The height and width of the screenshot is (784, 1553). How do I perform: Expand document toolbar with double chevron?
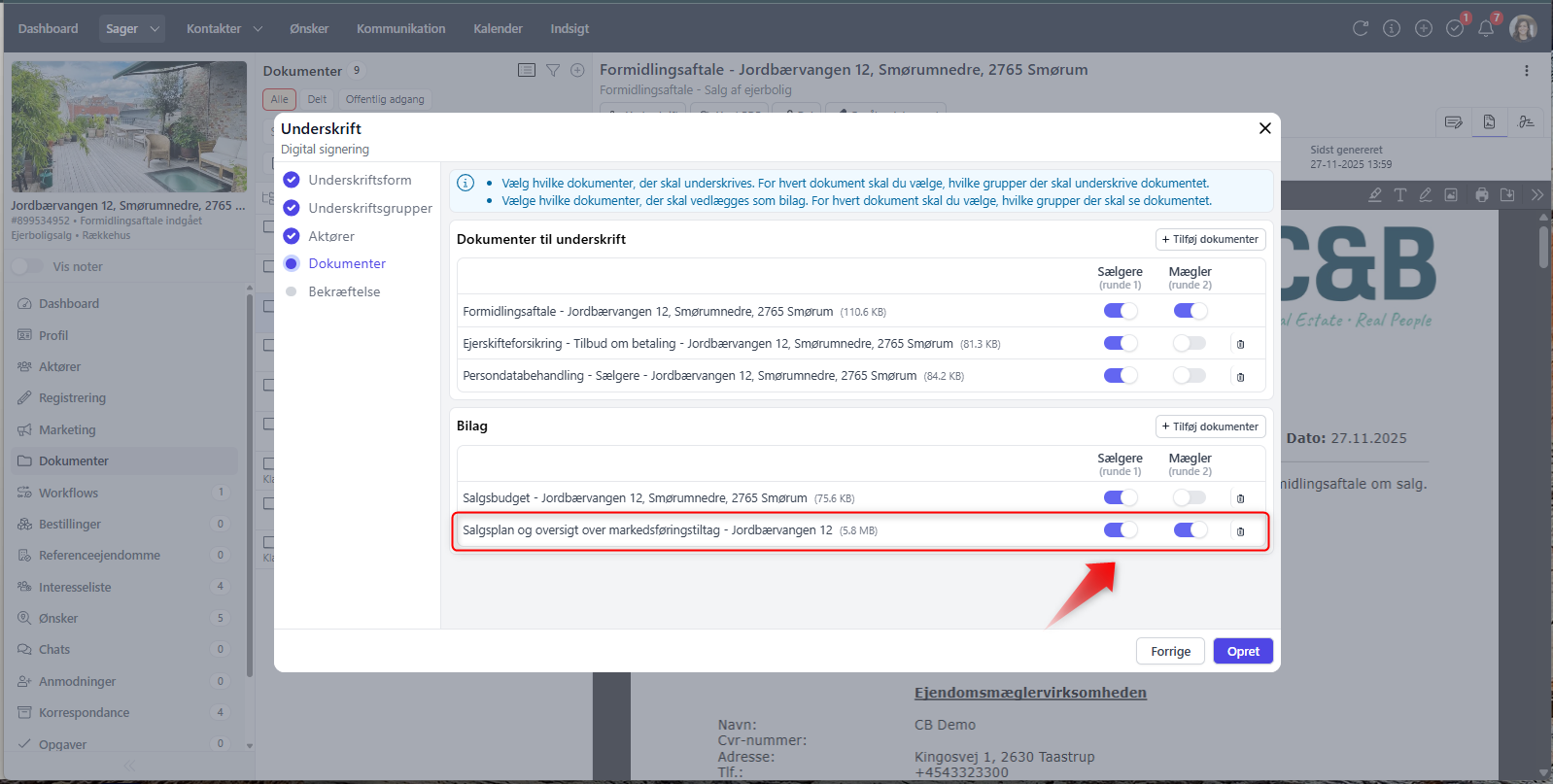(x=1536, y=195)
